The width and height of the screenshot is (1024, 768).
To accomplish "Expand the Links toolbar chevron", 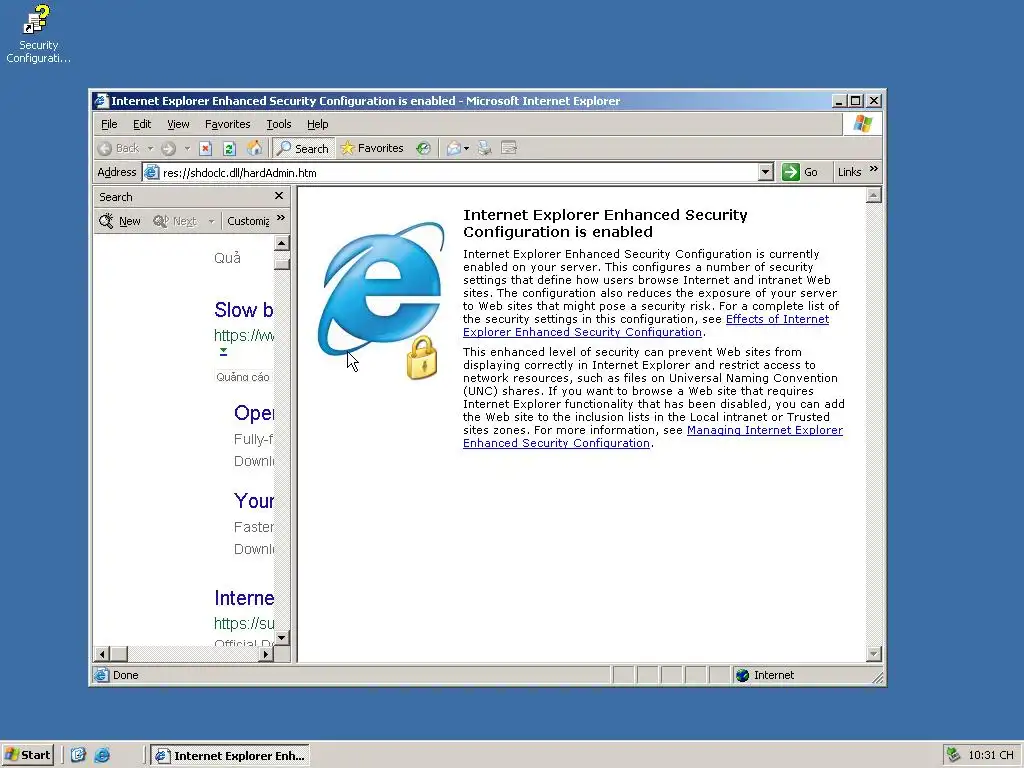I will [x=874, y=169].
